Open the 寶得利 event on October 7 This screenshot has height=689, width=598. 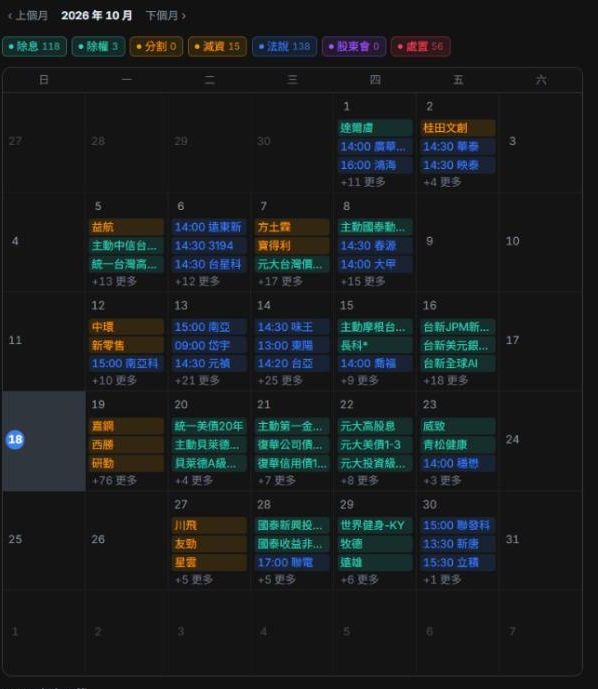click(x=292, y=246)
